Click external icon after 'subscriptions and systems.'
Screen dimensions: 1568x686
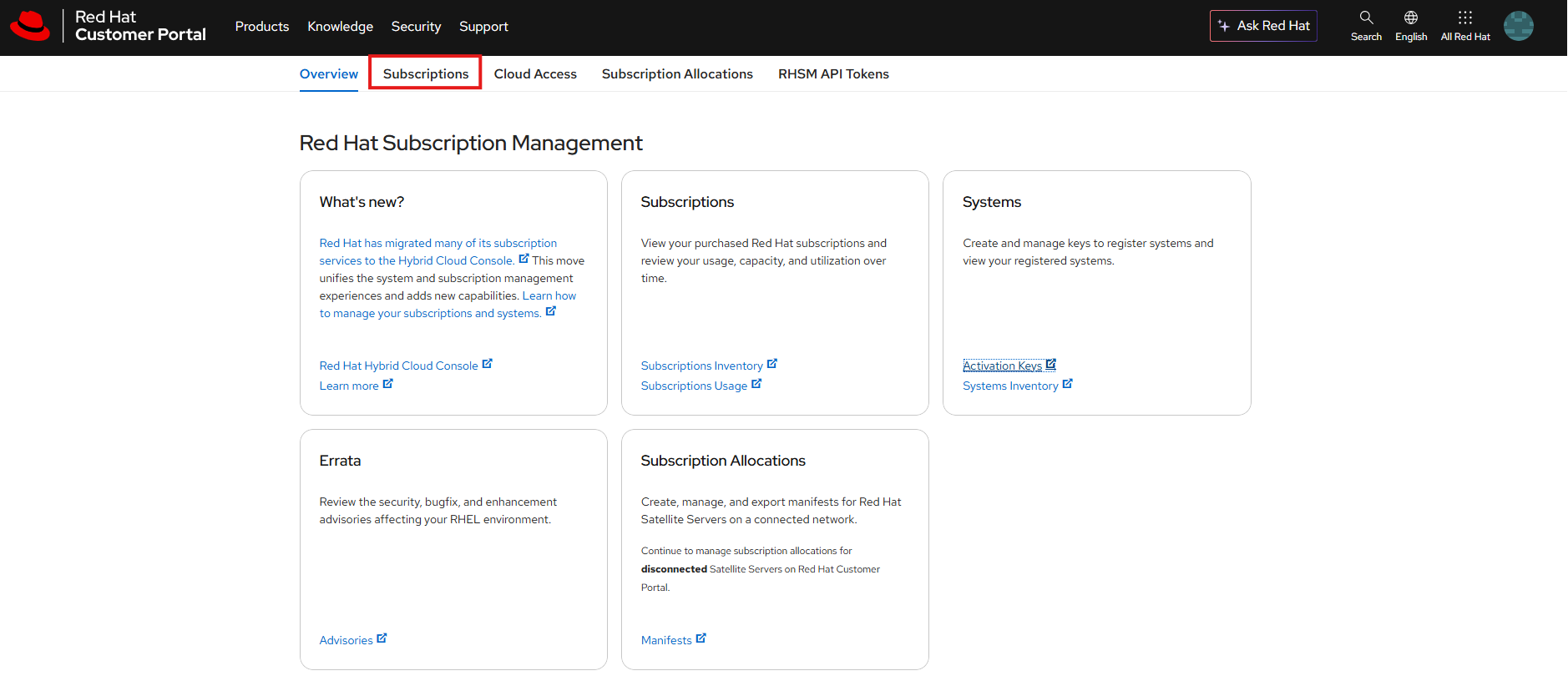point(550,311)
